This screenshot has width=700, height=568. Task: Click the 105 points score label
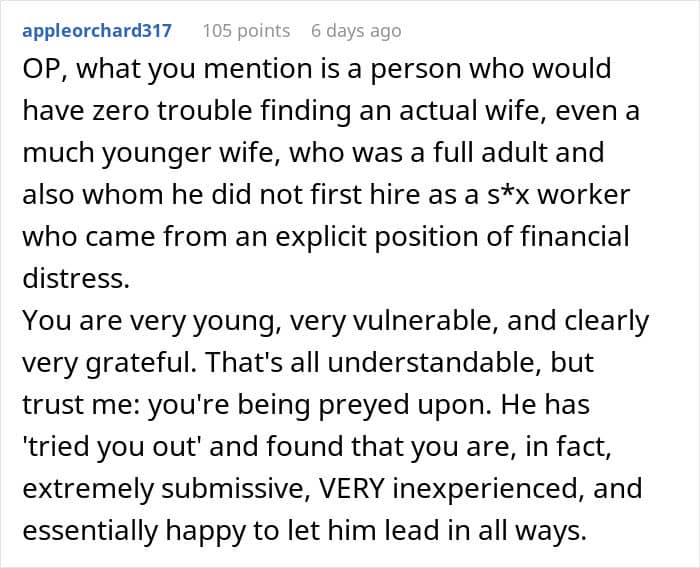tap(246, 31)
